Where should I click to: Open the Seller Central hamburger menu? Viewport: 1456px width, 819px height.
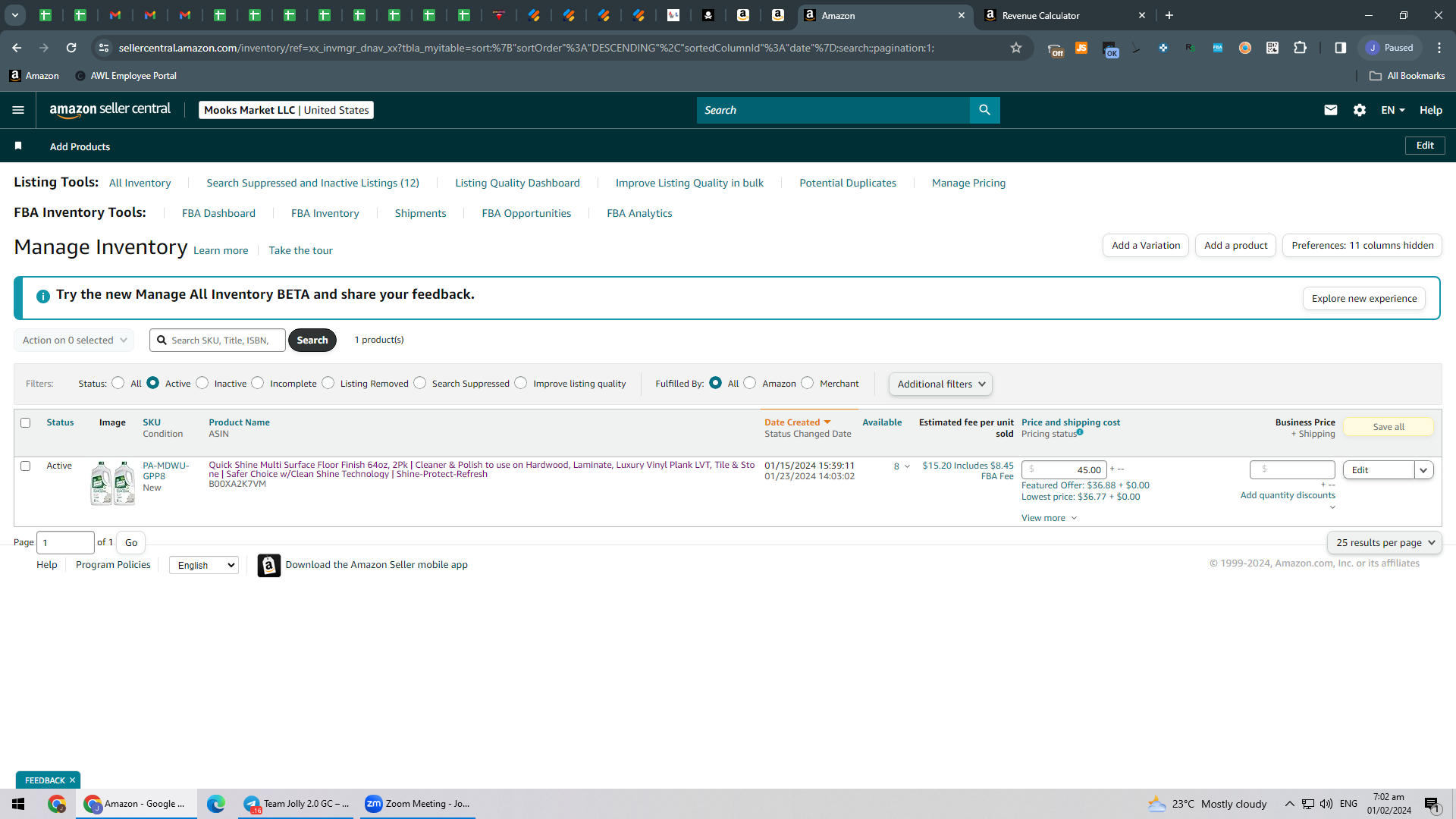pos(18,110)
